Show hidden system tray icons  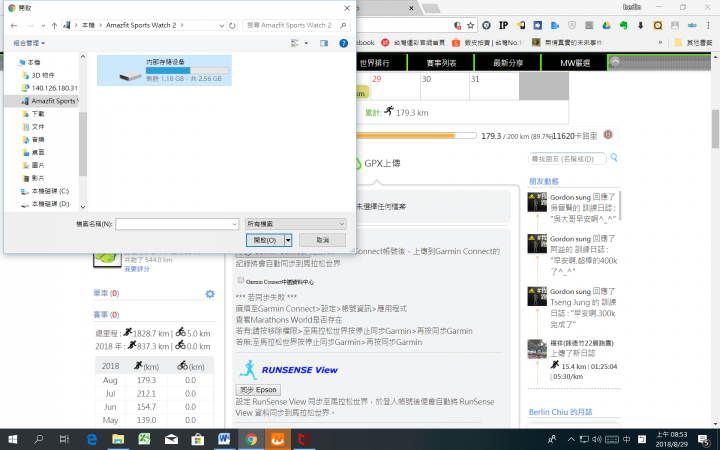[x=571, y=439]
